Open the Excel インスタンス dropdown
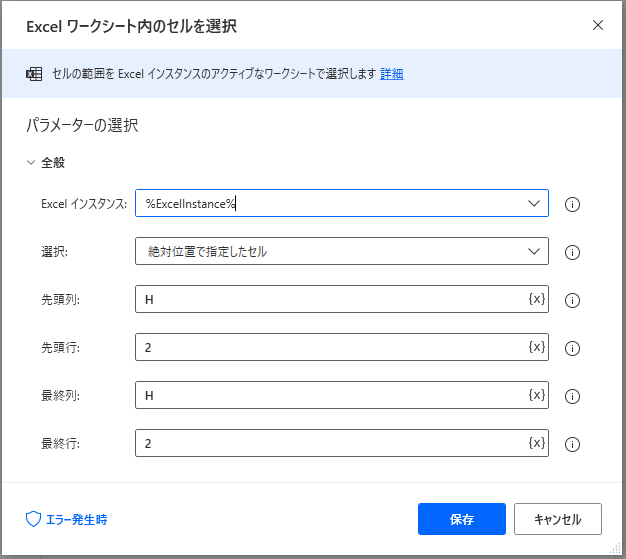The image size is (626, 559). tap(533, 204)
